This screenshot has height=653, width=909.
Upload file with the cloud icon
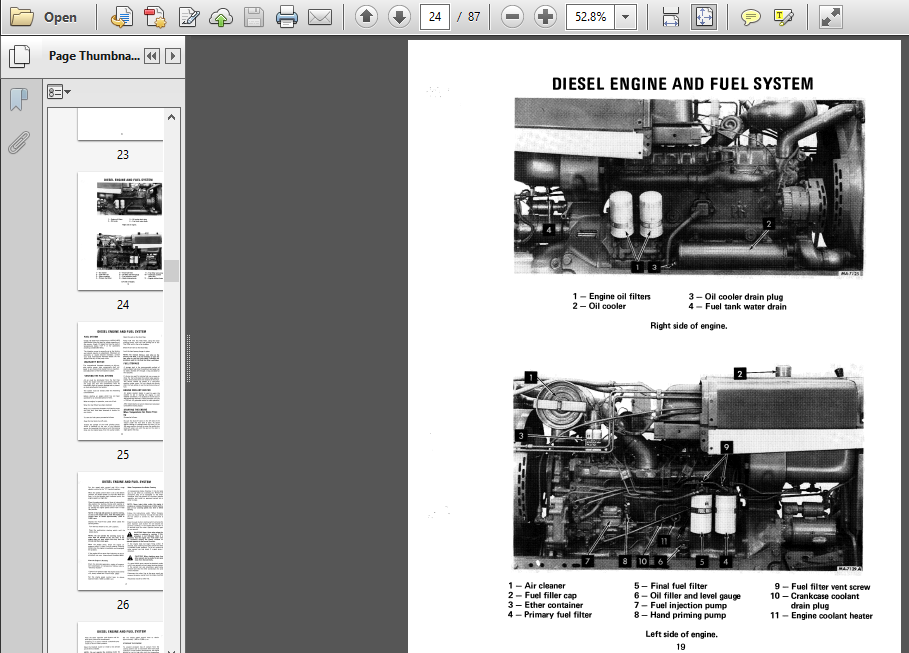tap(221, 17)
